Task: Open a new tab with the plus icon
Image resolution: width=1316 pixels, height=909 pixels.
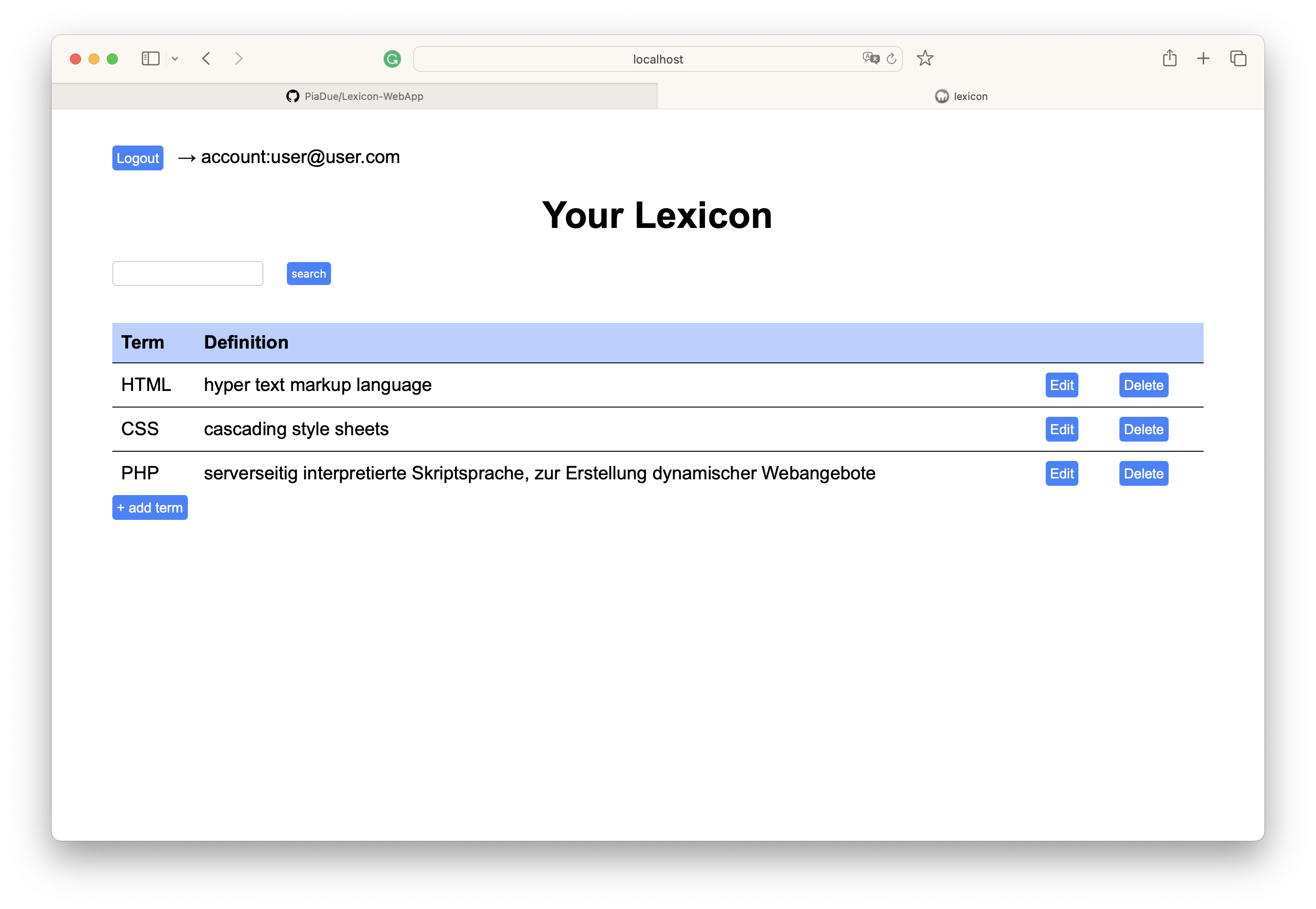Action: click(x=1203, y=58)
